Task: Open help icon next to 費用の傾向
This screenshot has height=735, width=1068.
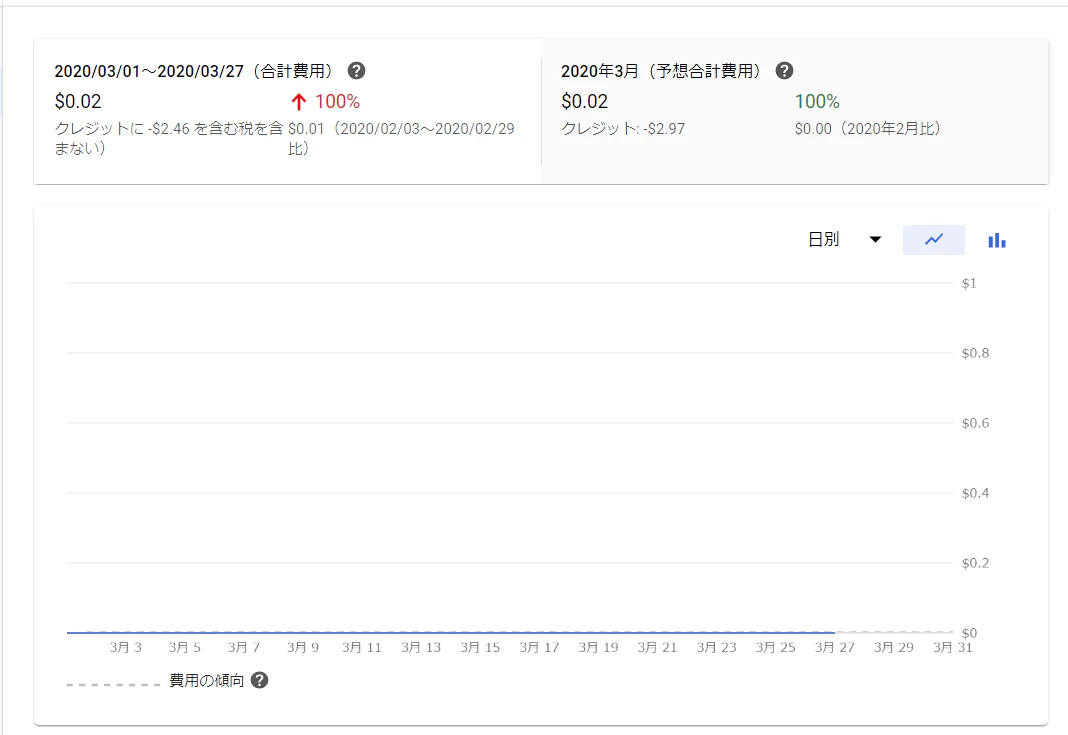Action: (260, 680)
